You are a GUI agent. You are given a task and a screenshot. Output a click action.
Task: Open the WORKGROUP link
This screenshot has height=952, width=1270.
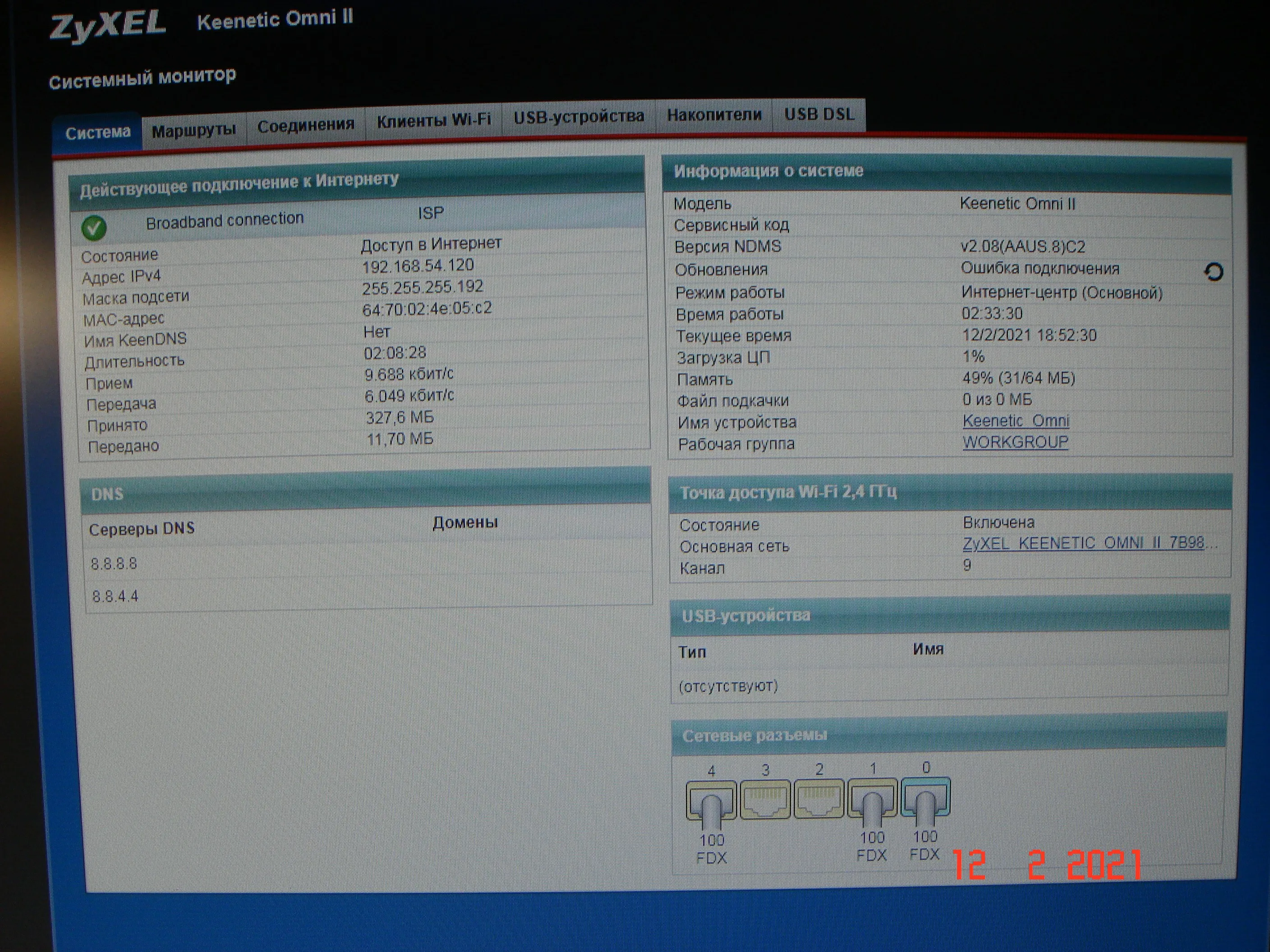pyautogui.click(x=1015, y=443)
